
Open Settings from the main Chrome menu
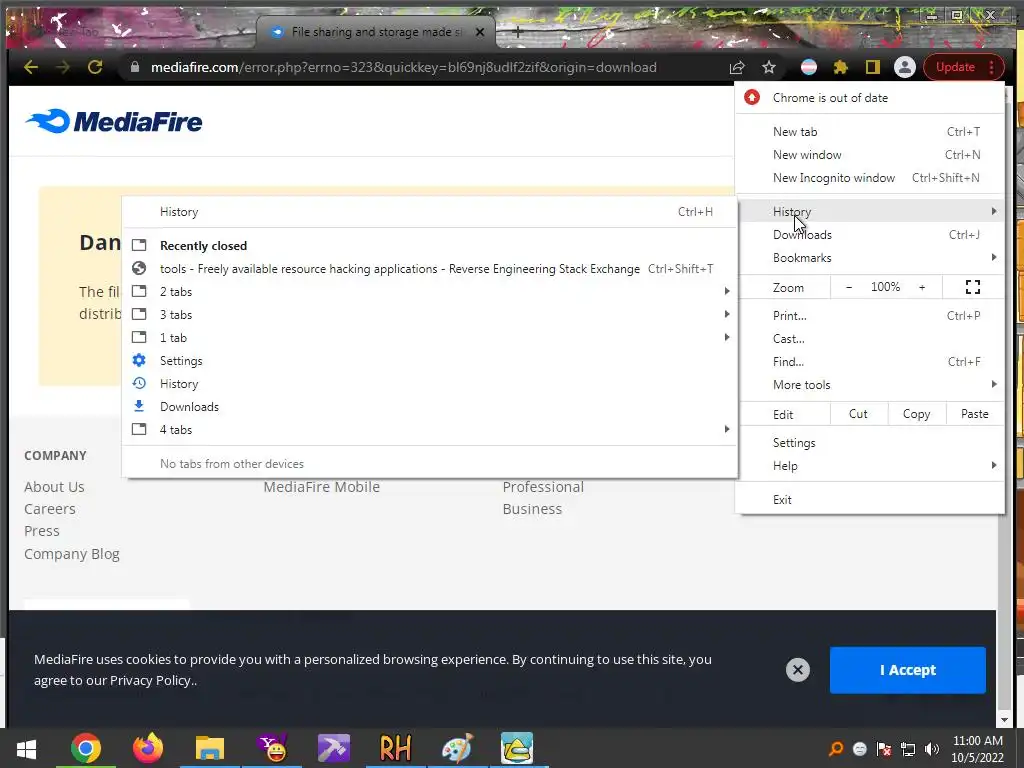point(870,443)
